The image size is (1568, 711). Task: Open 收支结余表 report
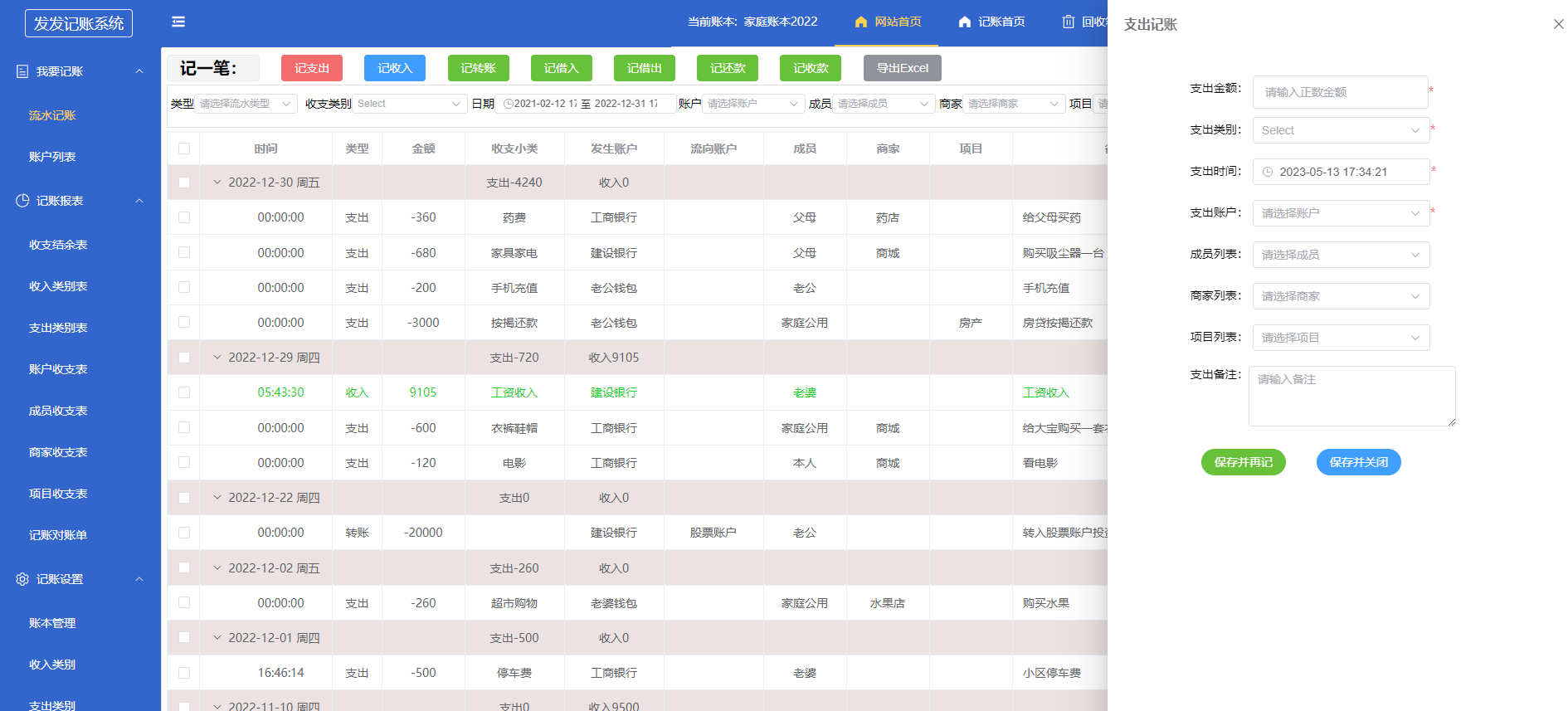pos(58,245)
